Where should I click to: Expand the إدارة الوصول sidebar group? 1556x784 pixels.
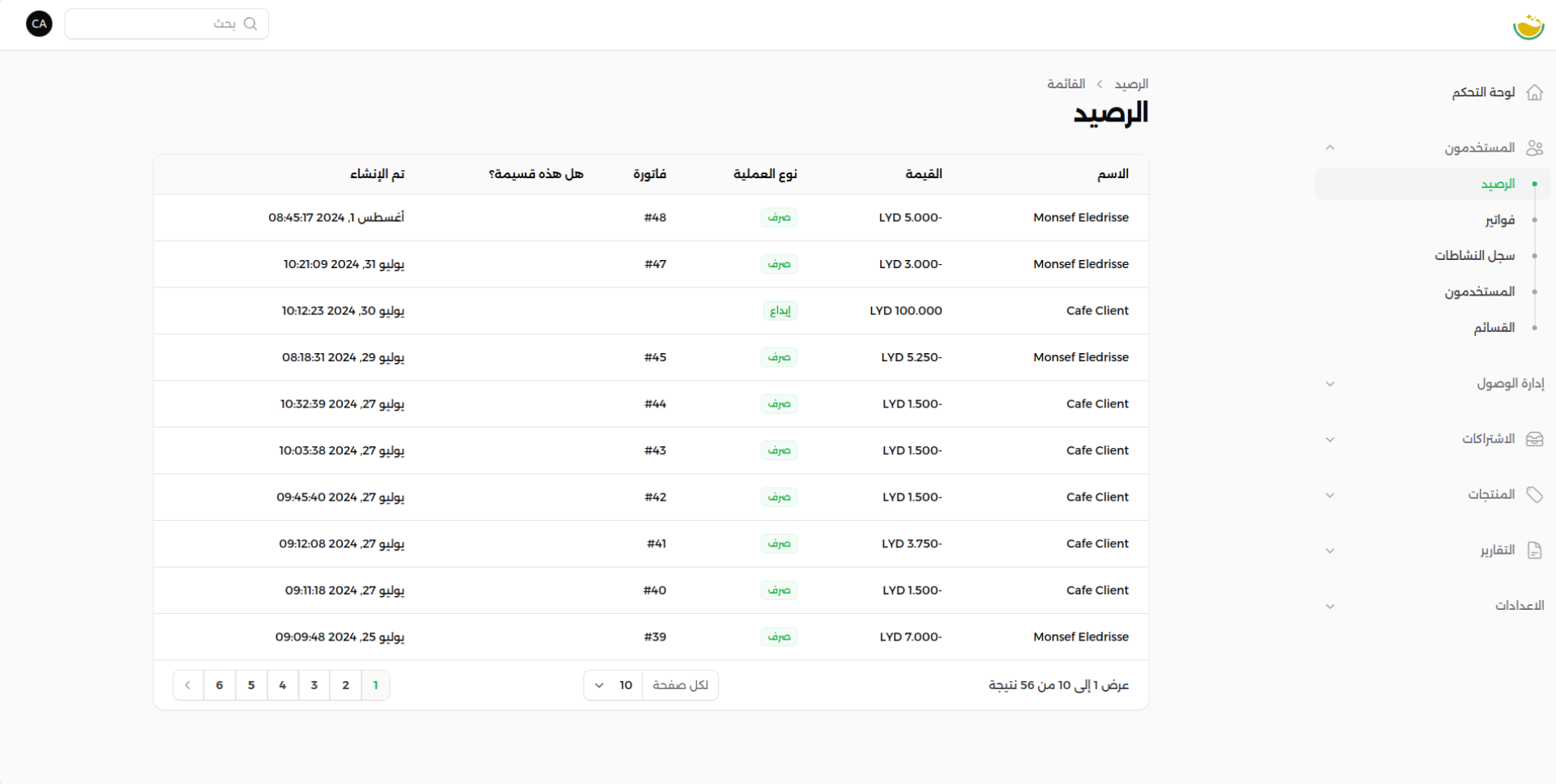(x=1330, y=384)
